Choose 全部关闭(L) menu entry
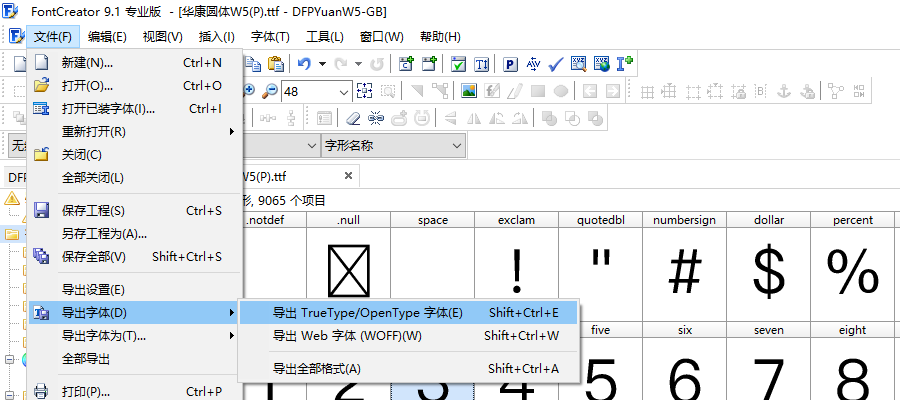Screen dimensions: 900x400 [x=135, y=177]
